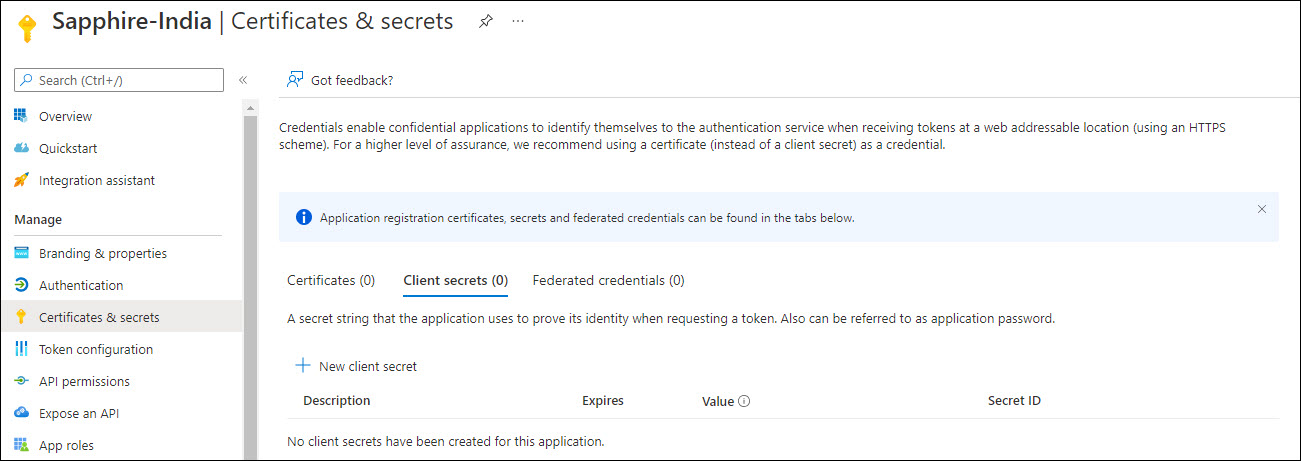Click the Quickstart cloud icon
1301x461 pixels.
tap(21, 148)
